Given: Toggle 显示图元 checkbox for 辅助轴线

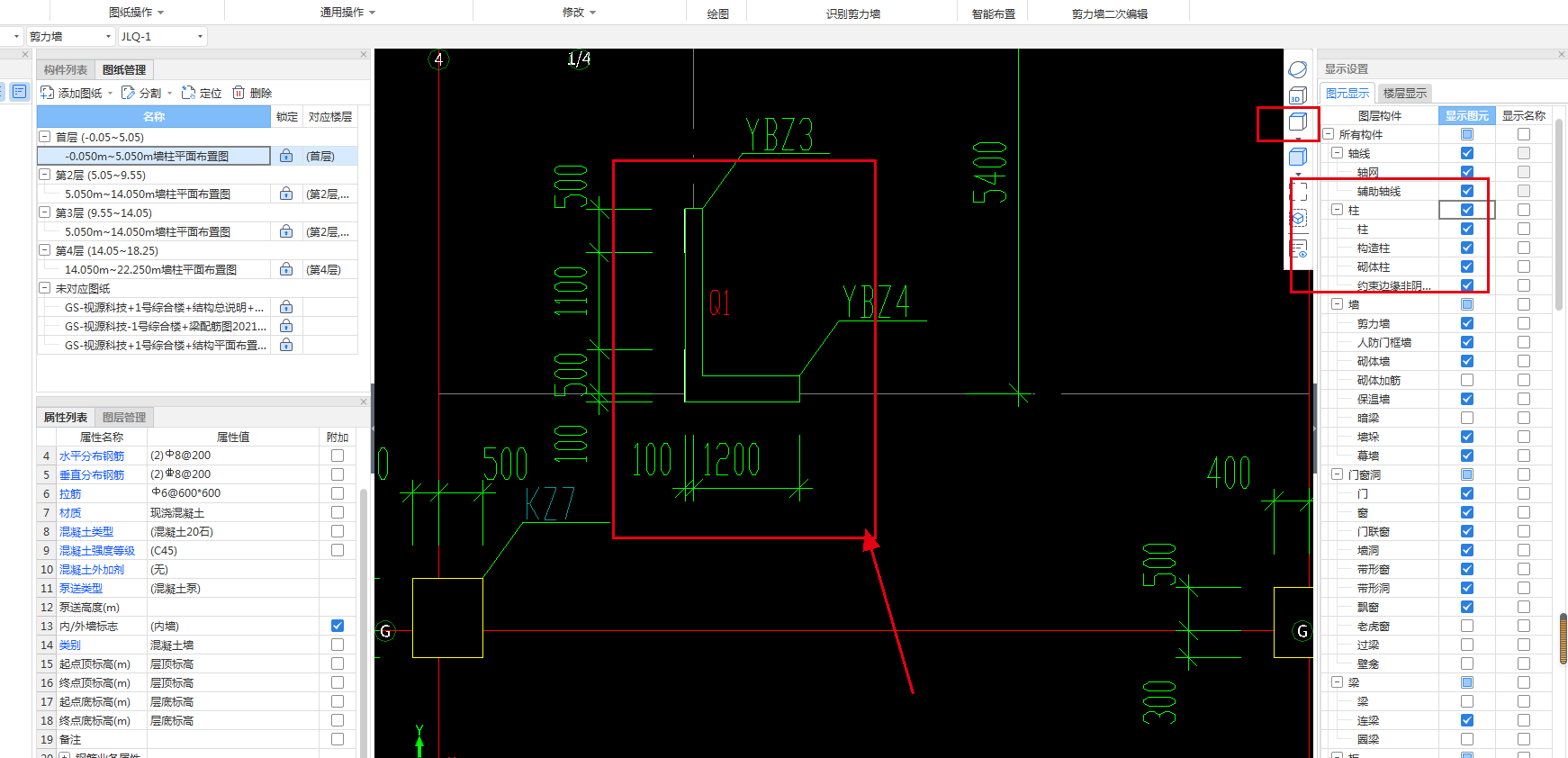Looking at the screenshot, I should (x=1467, y=191).
